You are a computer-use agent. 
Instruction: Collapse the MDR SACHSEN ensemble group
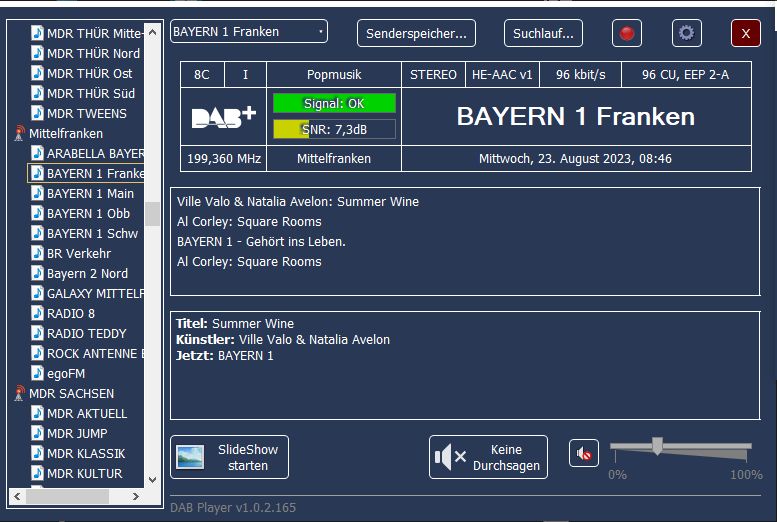click(71, 393)
